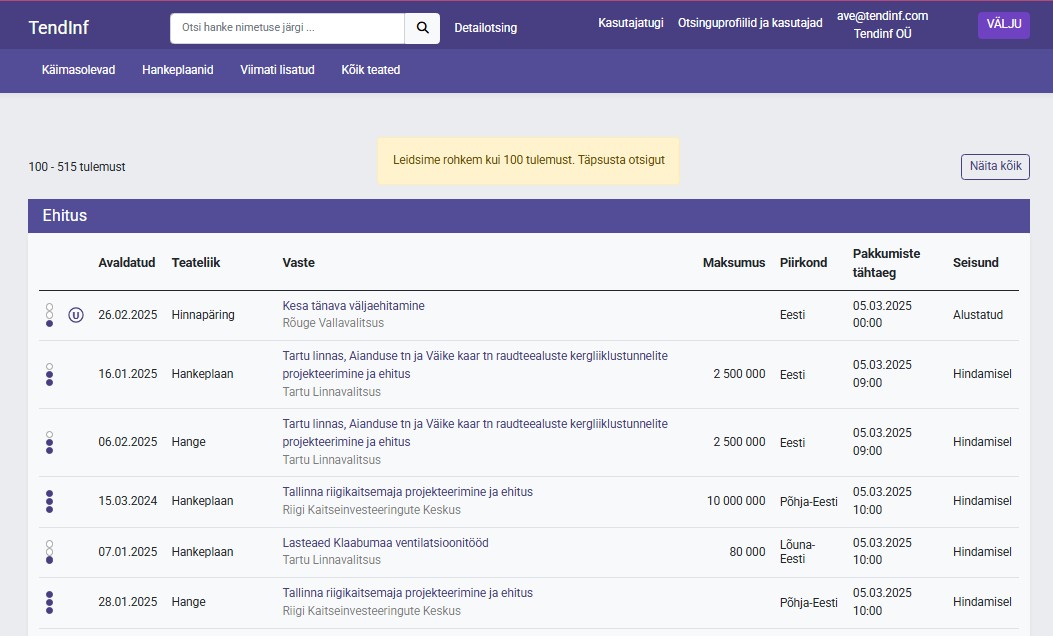Image resolution: width=1053 pixels, height=636 pixels.
Task: Log out with the VÄLJU button
Action: (x=1003, y=25)
